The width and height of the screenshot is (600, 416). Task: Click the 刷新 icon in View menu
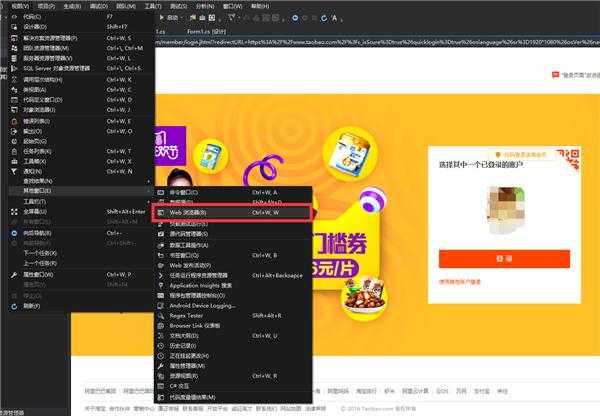14,306
